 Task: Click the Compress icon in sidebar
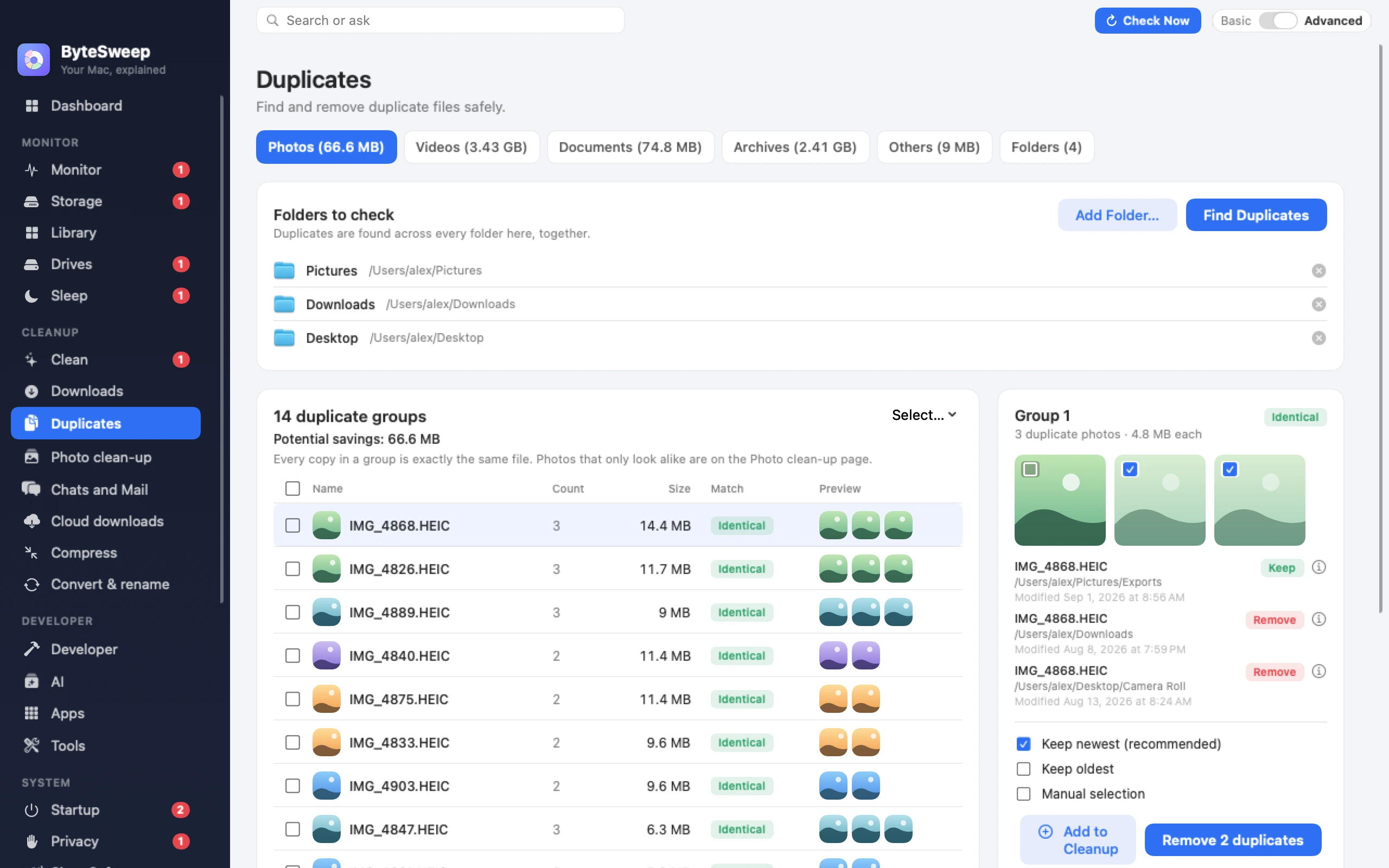click(31, 552)
